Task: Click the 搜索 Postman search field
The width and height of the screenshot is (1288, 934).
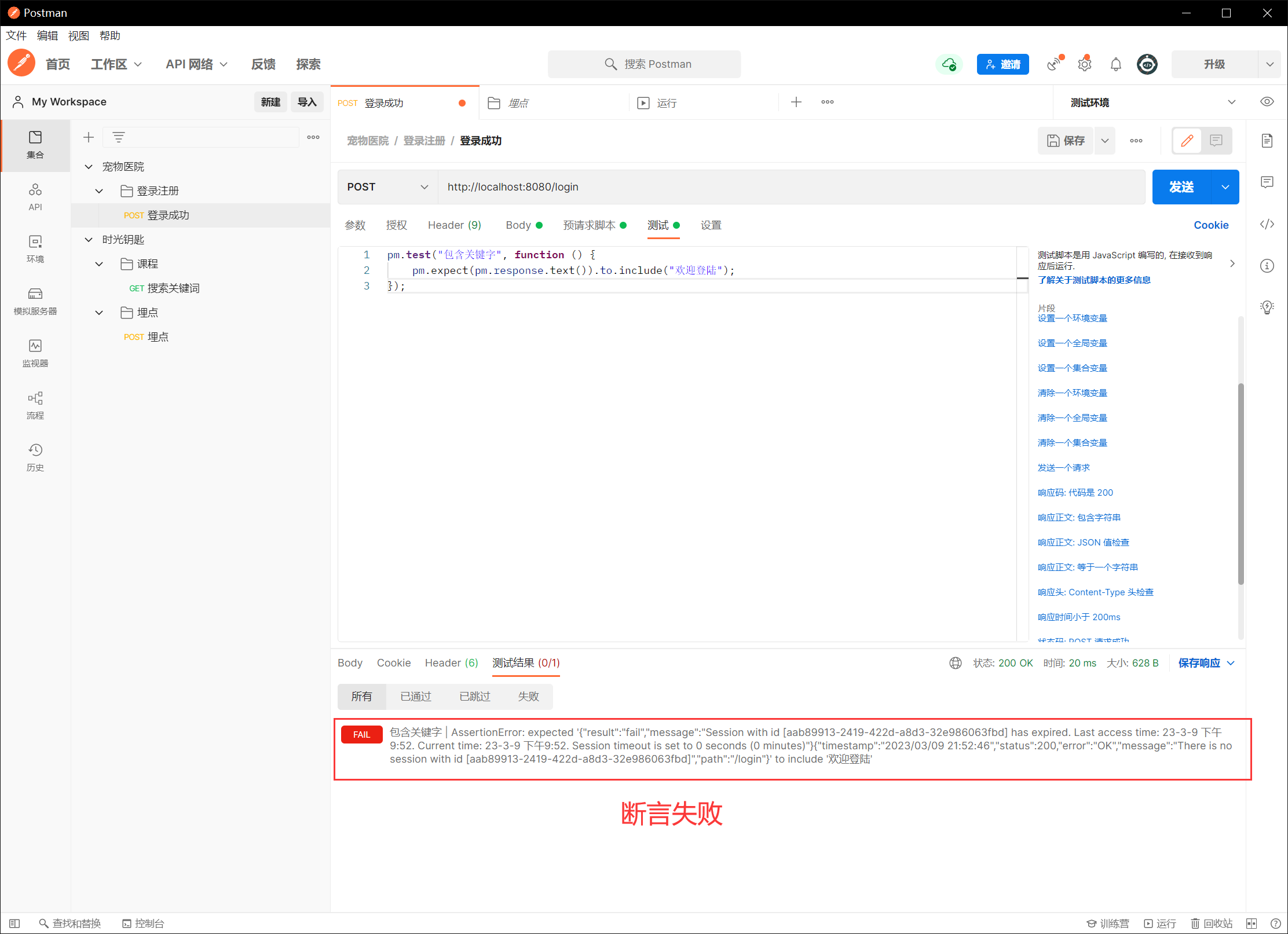Action: (644, 64)
